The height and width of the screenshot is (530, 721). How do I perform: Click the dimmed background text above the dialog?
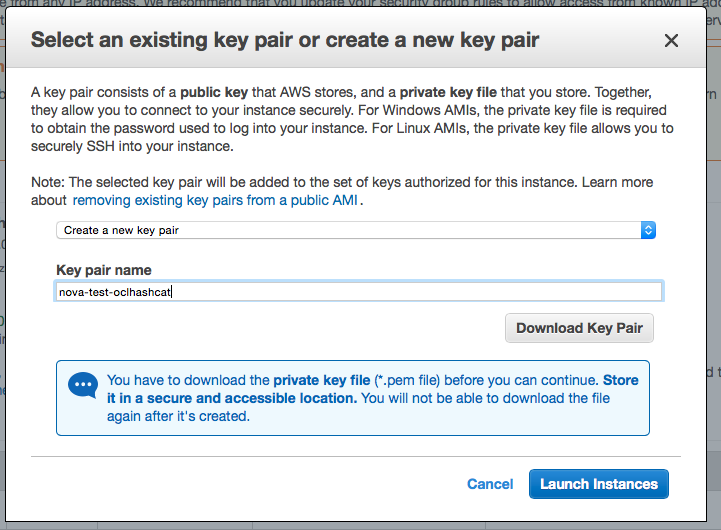coord(360,3)
